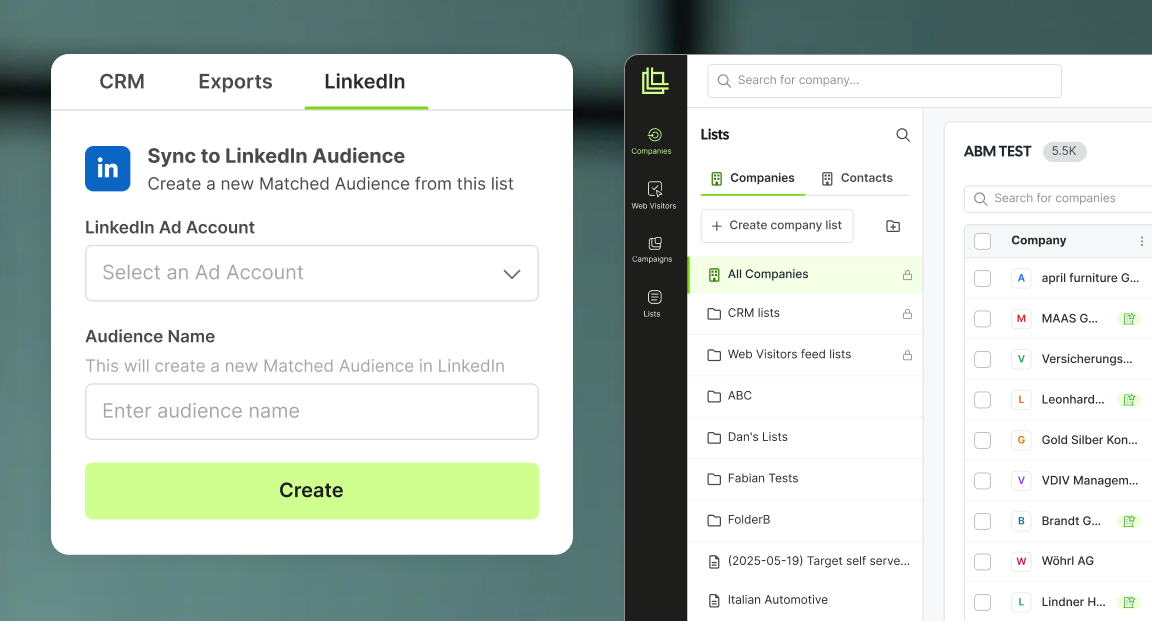Viewport: 1152px width, 621px height.
Task: Click the green badge icon beside Lindner H...
Action: pos(1128,602)
